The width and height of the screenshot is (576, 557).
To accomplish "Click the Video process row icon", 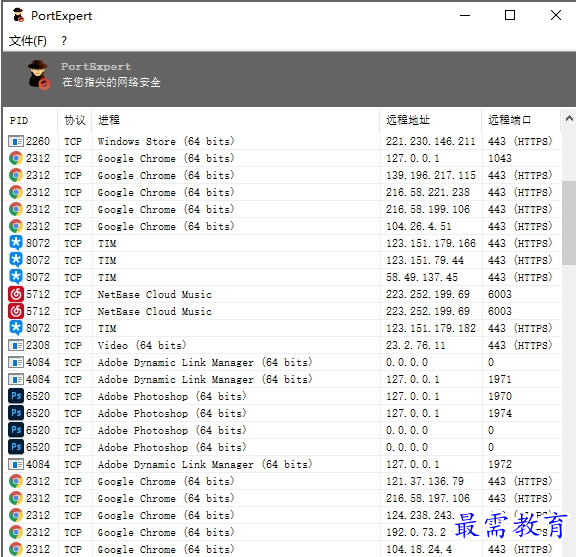I will pyautogui.click(x=15, y=345).
